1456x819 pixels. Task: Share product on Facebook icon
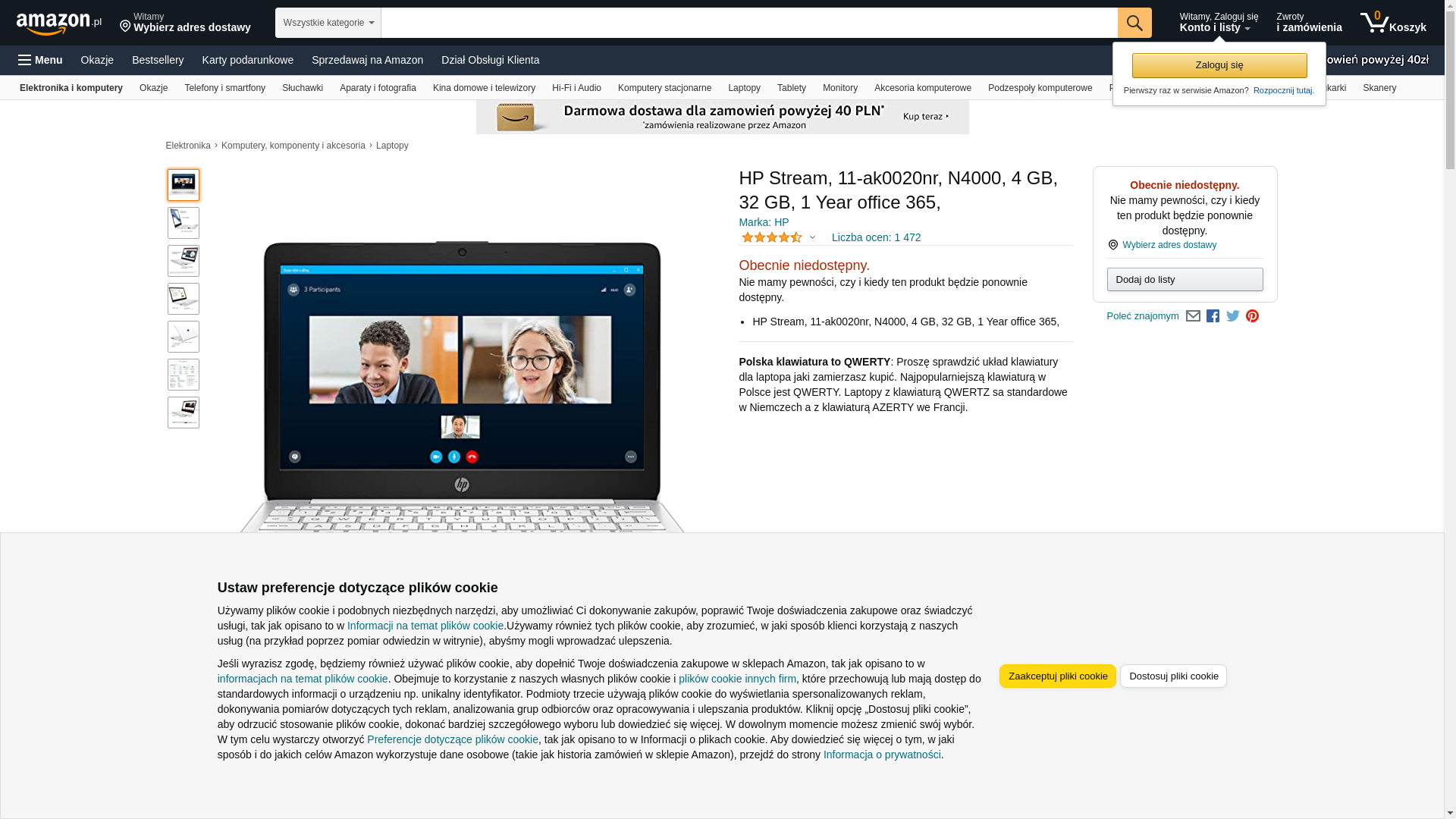[1213, 316]
